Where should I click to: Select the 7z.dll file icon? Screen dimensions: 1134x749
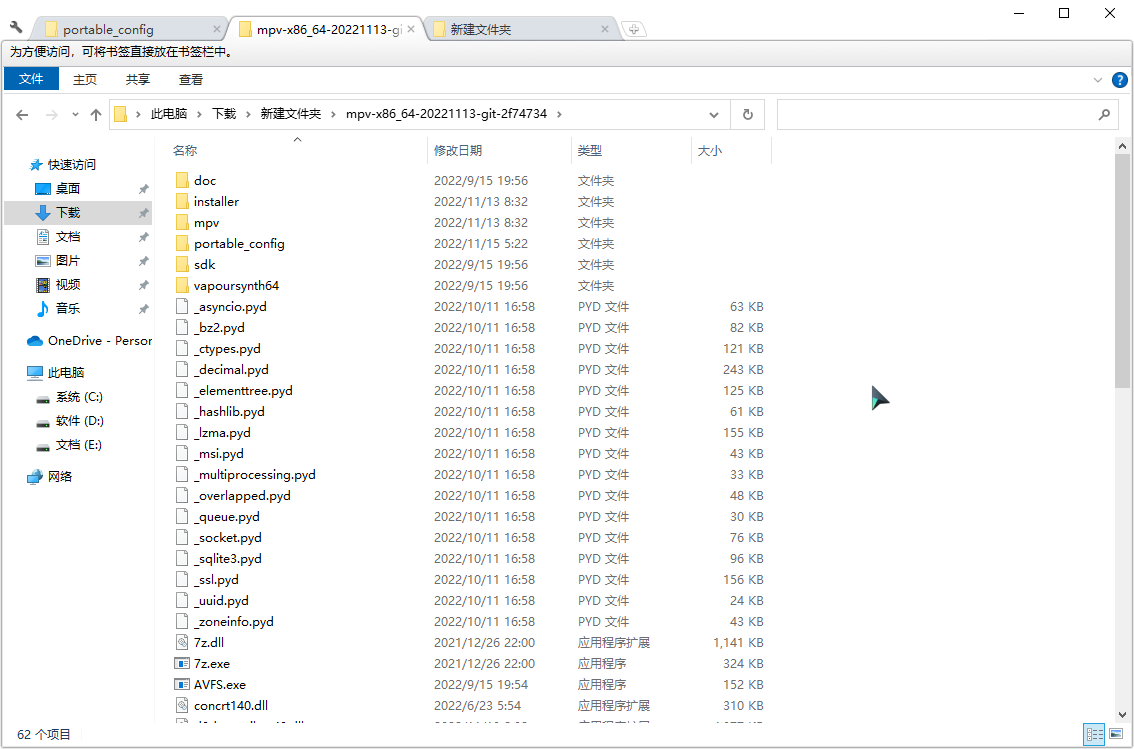pos(182,642)
